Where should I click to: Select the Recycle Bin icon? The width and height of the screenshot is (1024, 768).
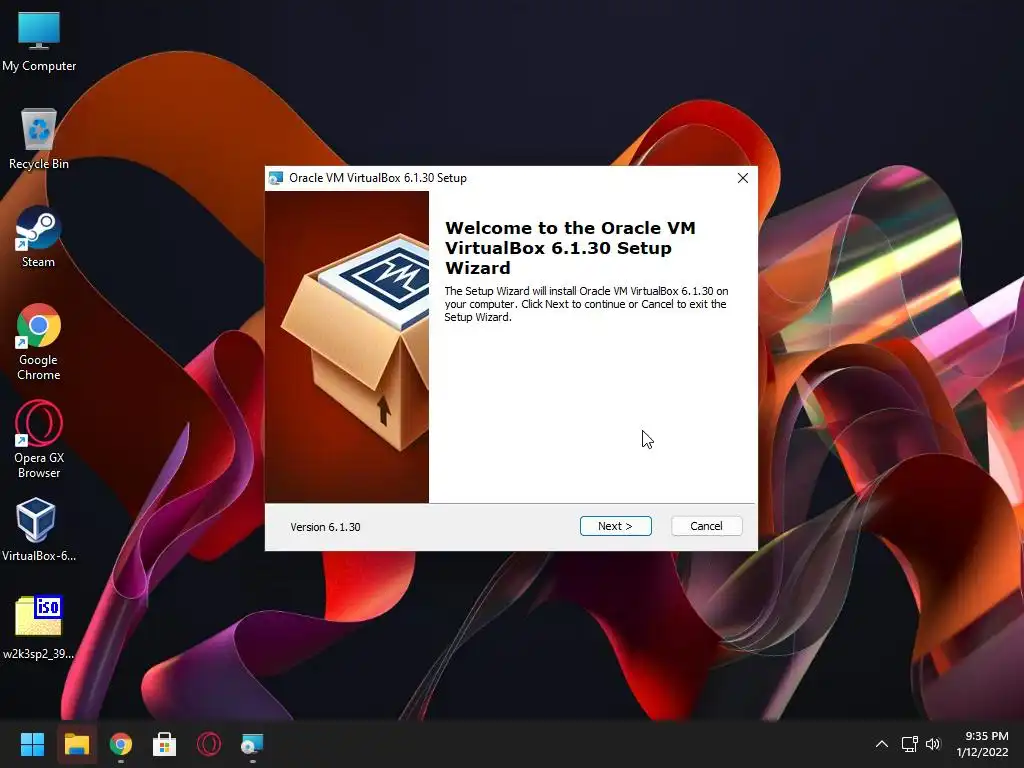click(39, 139)
